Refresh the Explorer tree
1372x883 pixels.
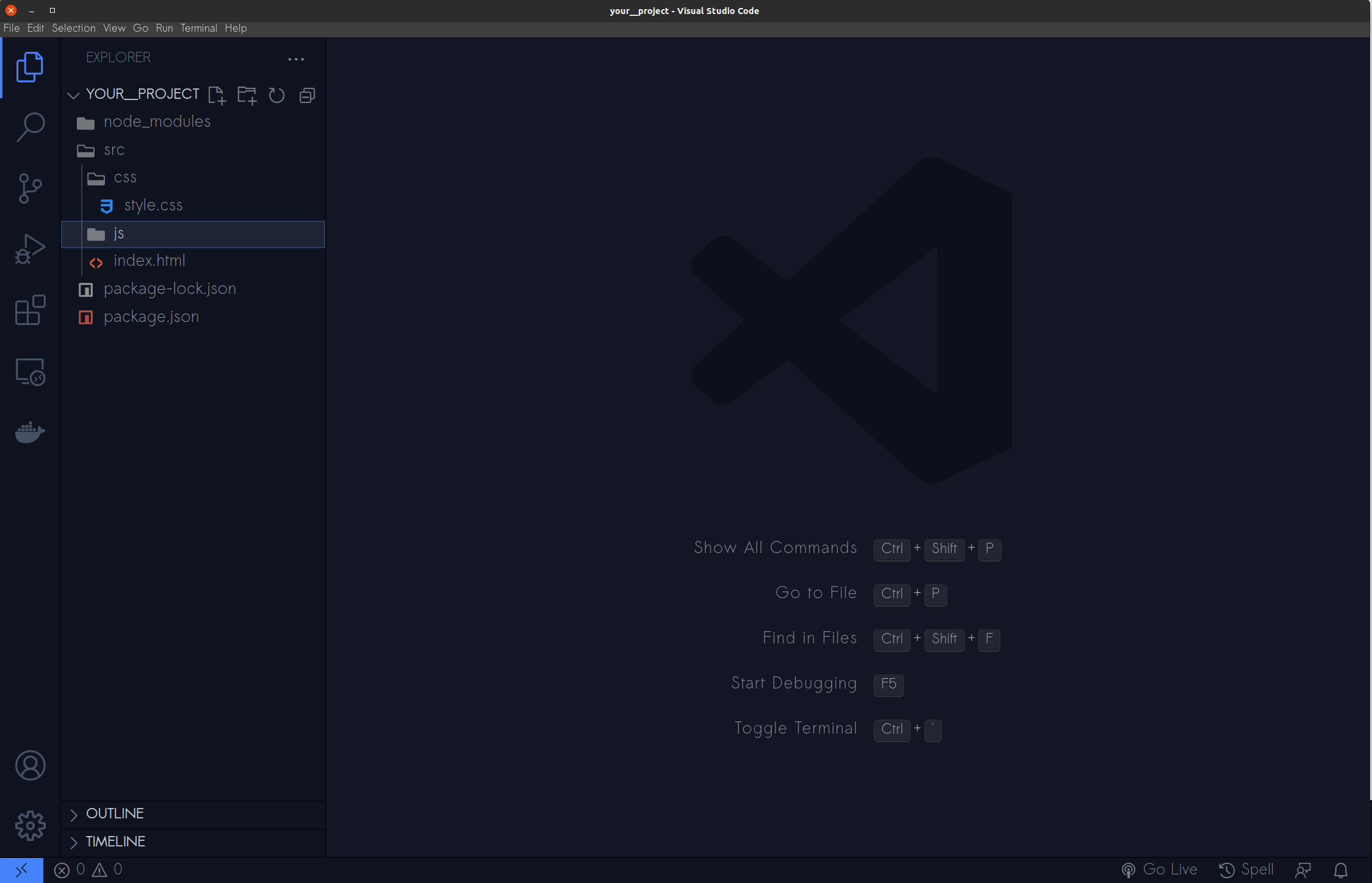pos(277,95)
